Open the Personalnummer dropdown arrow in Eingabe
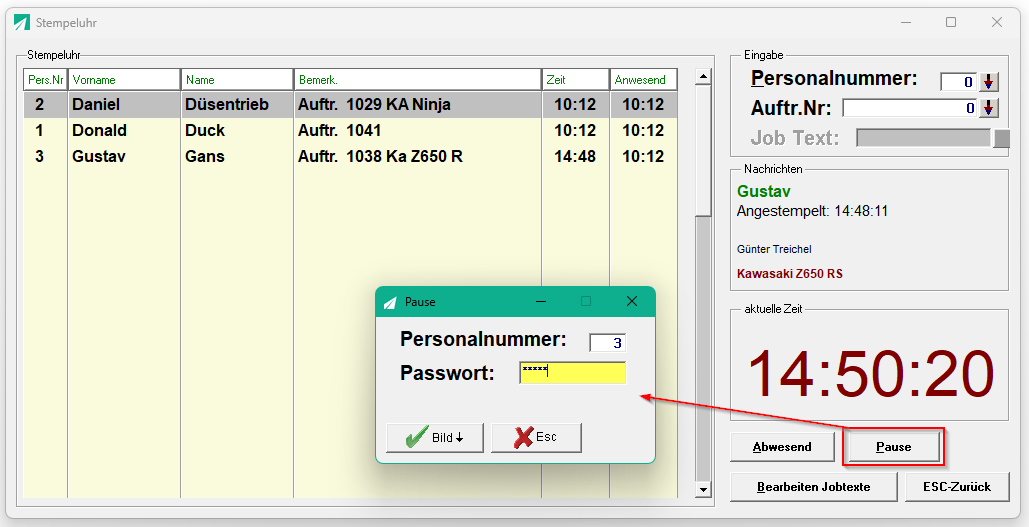1029x527 pixels. tap(989, 82)
